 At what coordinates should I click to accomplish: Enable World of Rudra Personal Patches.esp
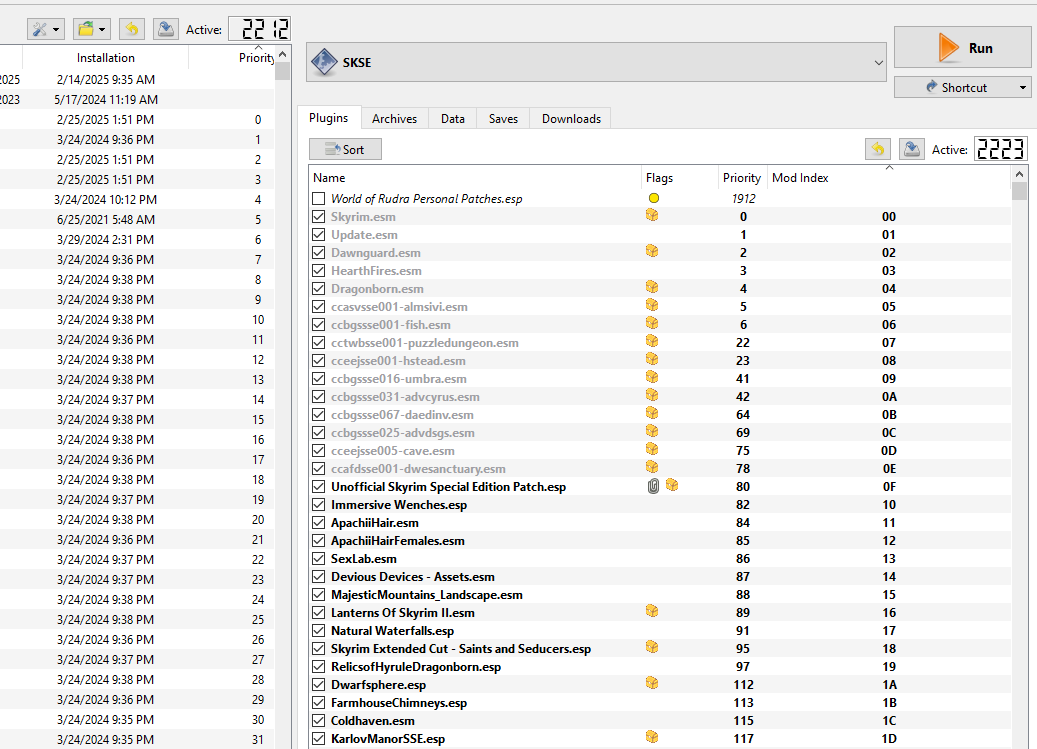tap(319, 198)
